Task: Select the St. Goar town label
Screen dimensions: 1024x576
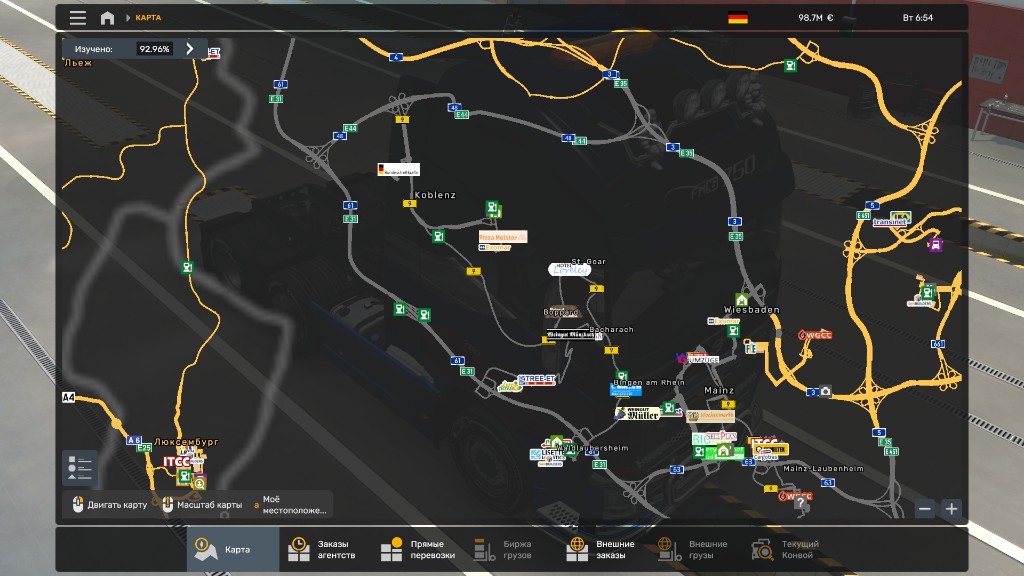Action: pos(588,261)
